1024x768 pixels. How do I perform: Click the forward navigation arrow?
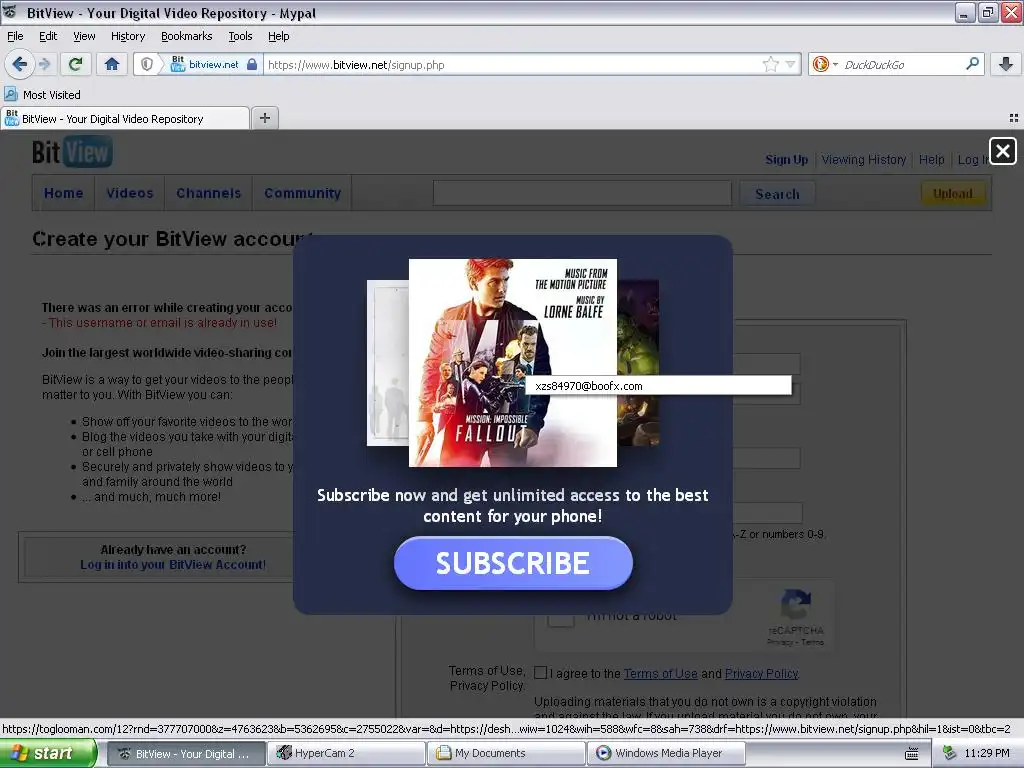tap(44, 64)
